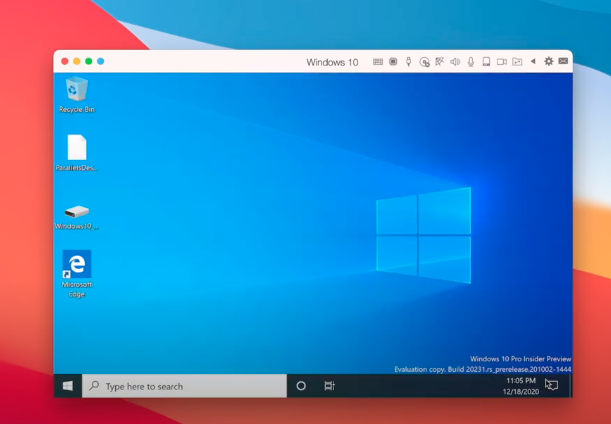This screenshot has height=424, width=611.
Task: Select the Microsoft Edge shortcut
Action: click(77, 274)
